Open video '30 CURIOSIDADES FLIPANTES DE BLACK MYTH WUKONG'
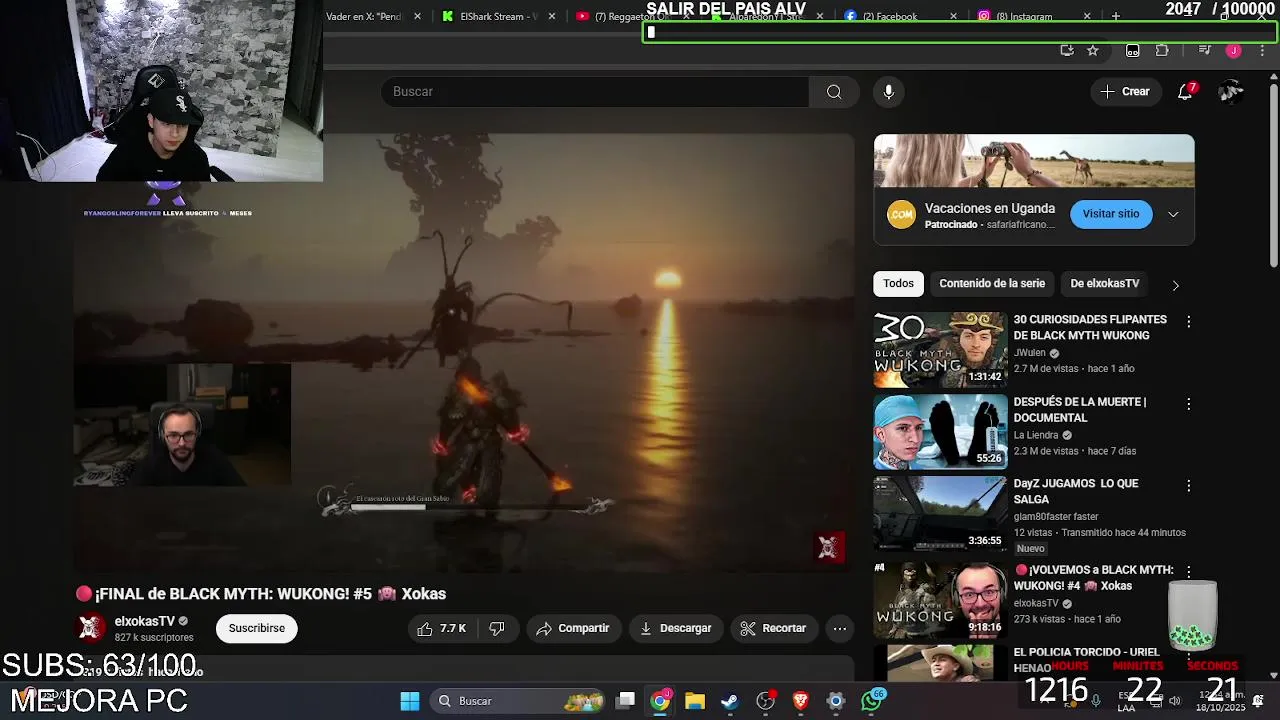 pos(1090,327)
